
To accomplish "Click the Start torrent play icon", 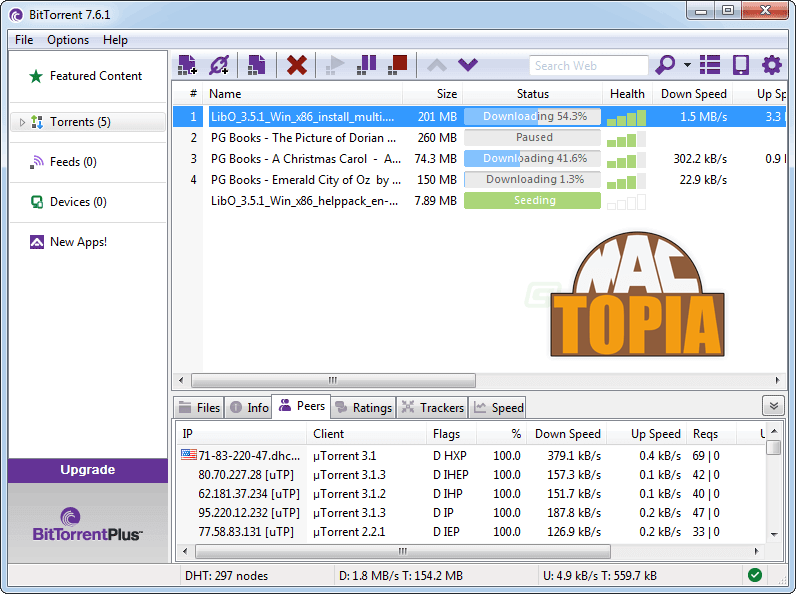I will 335,65.
